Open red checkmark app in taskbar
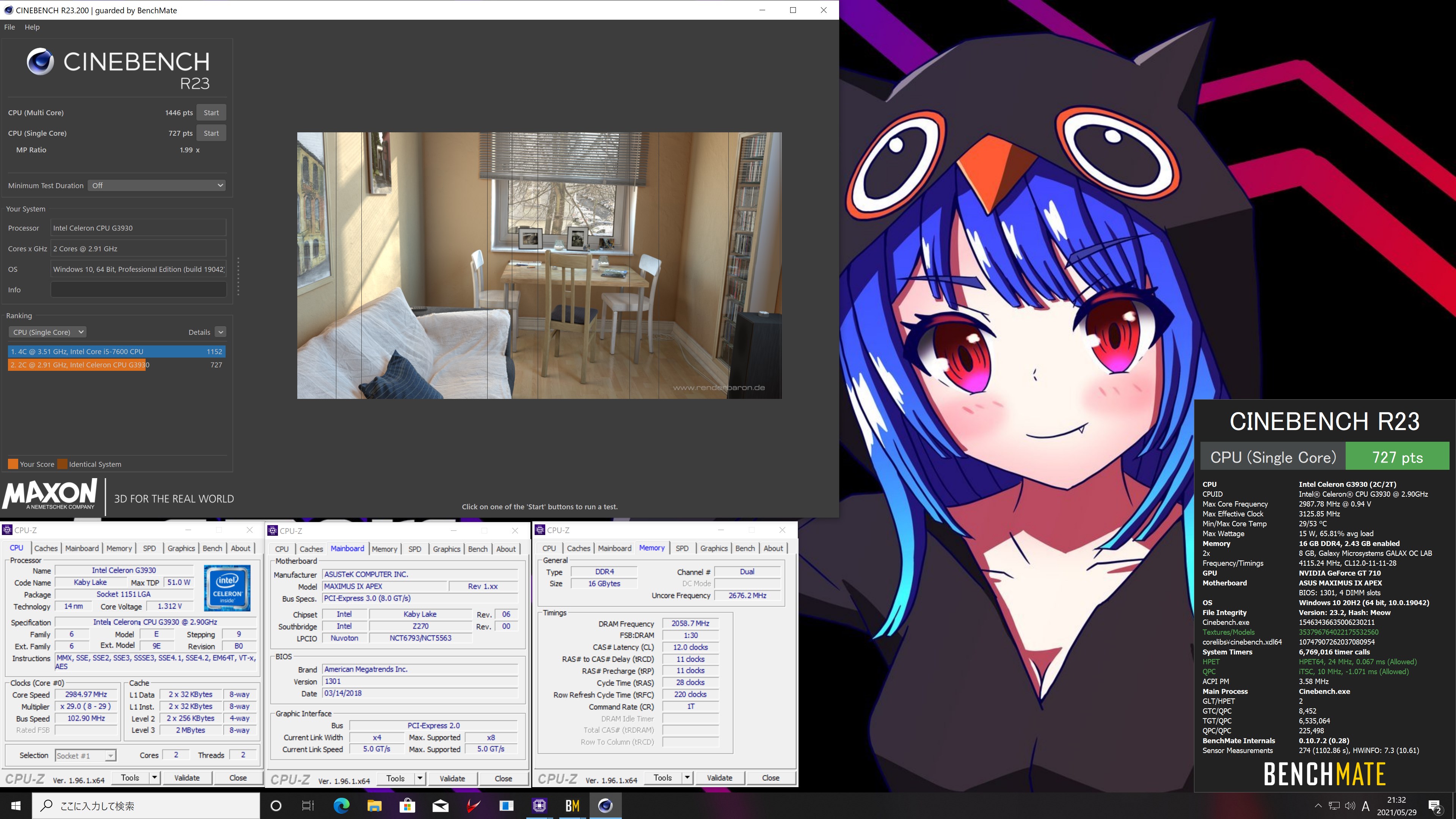This screenshot has width=1456, height=819. [x=473, y=805]
